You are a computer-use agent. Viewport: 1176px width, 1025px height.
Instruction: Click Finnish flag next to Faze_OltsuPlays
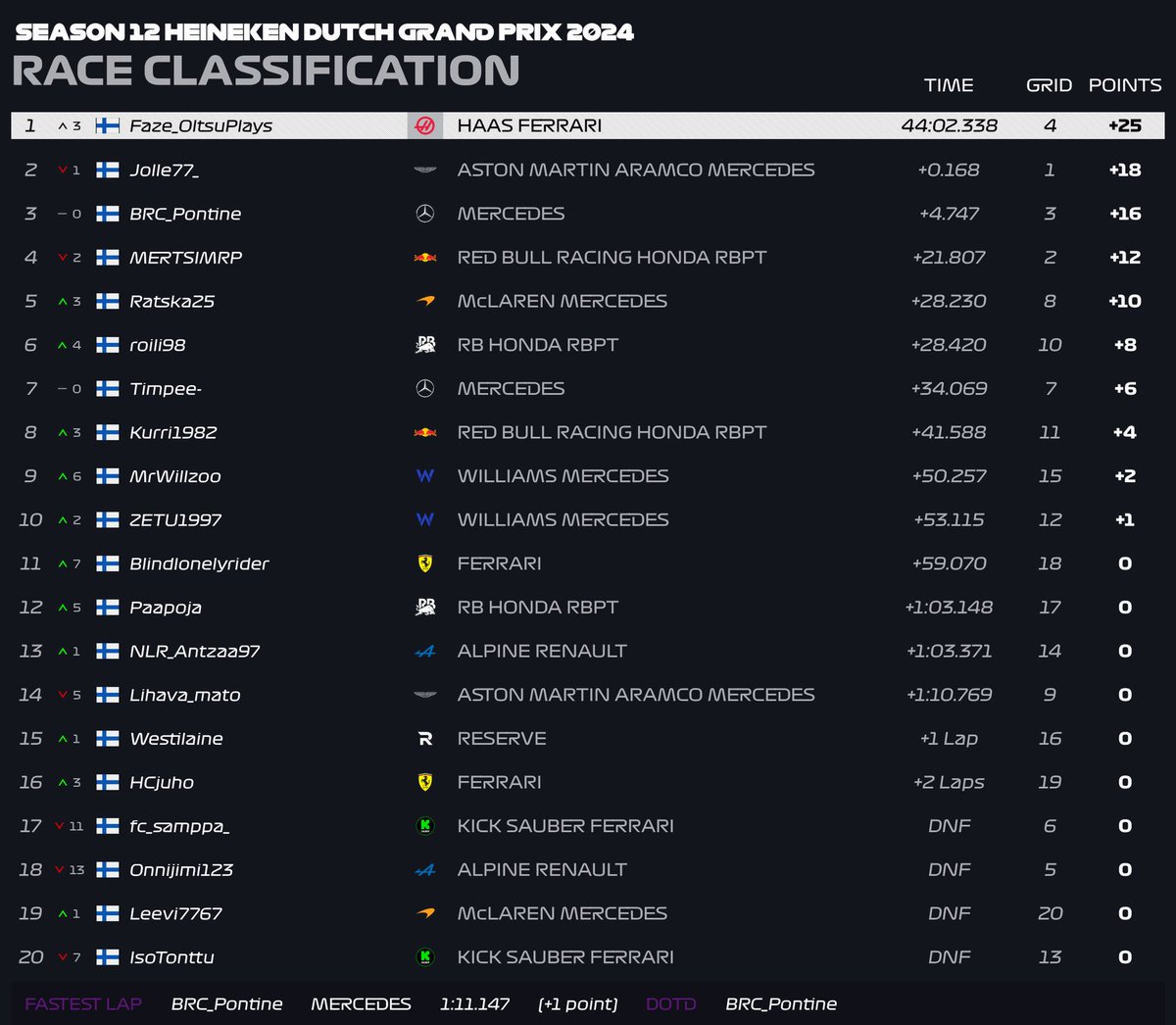pos(108,125)
